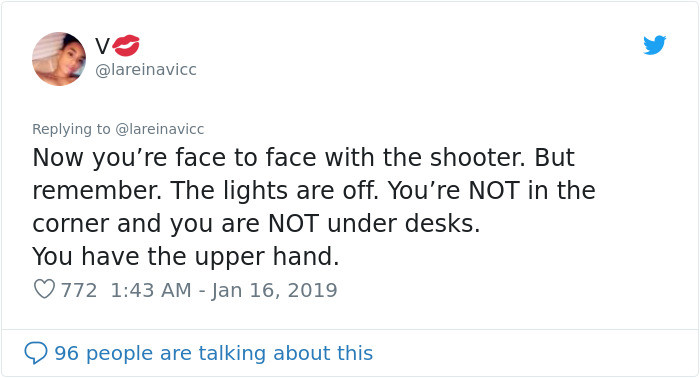Click the text The lights are off
The height and width of the screenshot is (378, 700).
274,191
